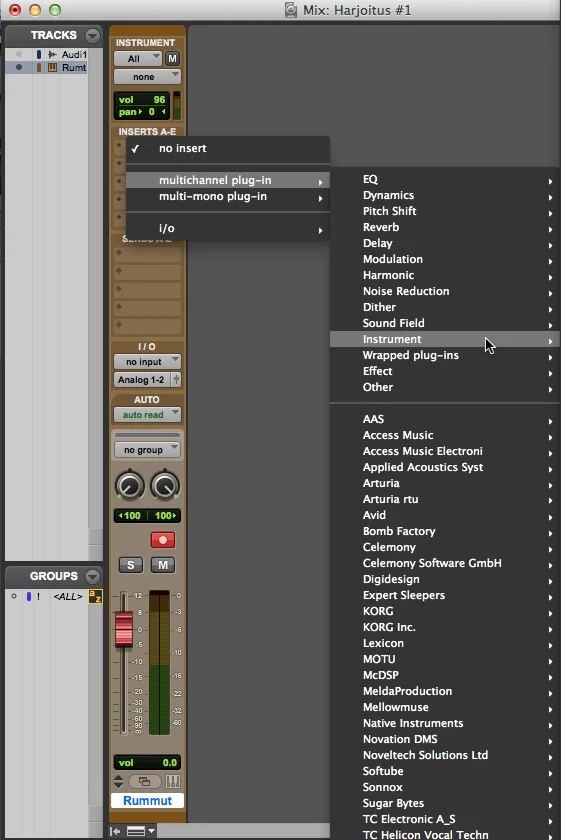Open the EQ plug-in category
Image resolution: width=561 pixels, height=840 pixels.
pos(445,179)
